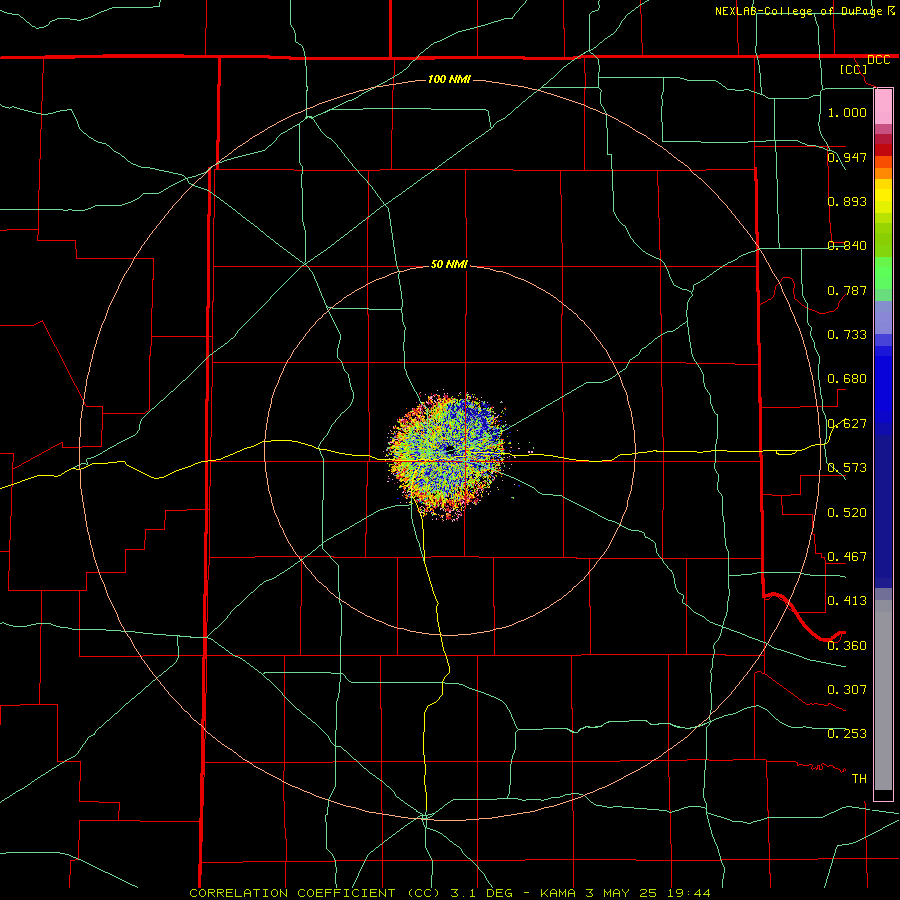Click the pink swatch atop the color bar

tap(883, 107)
